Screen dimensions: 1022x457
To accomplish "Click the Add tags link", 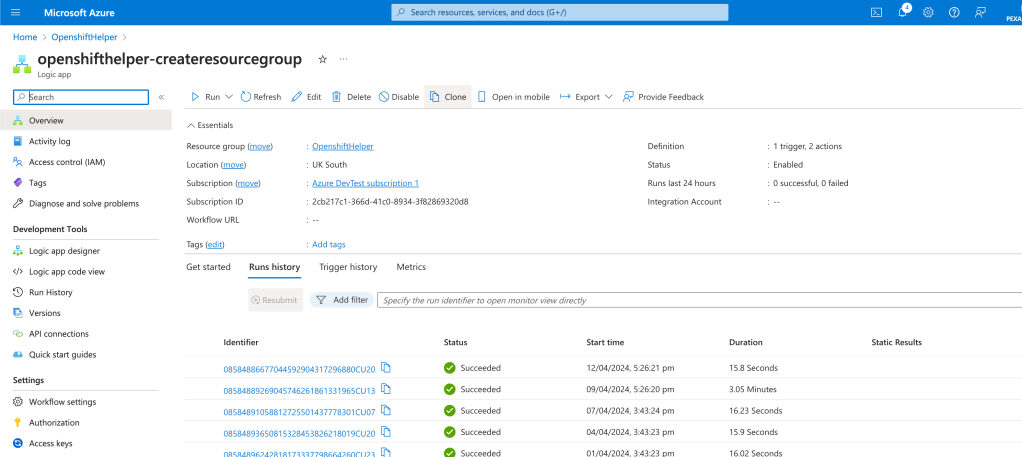I will coord(328,244).
